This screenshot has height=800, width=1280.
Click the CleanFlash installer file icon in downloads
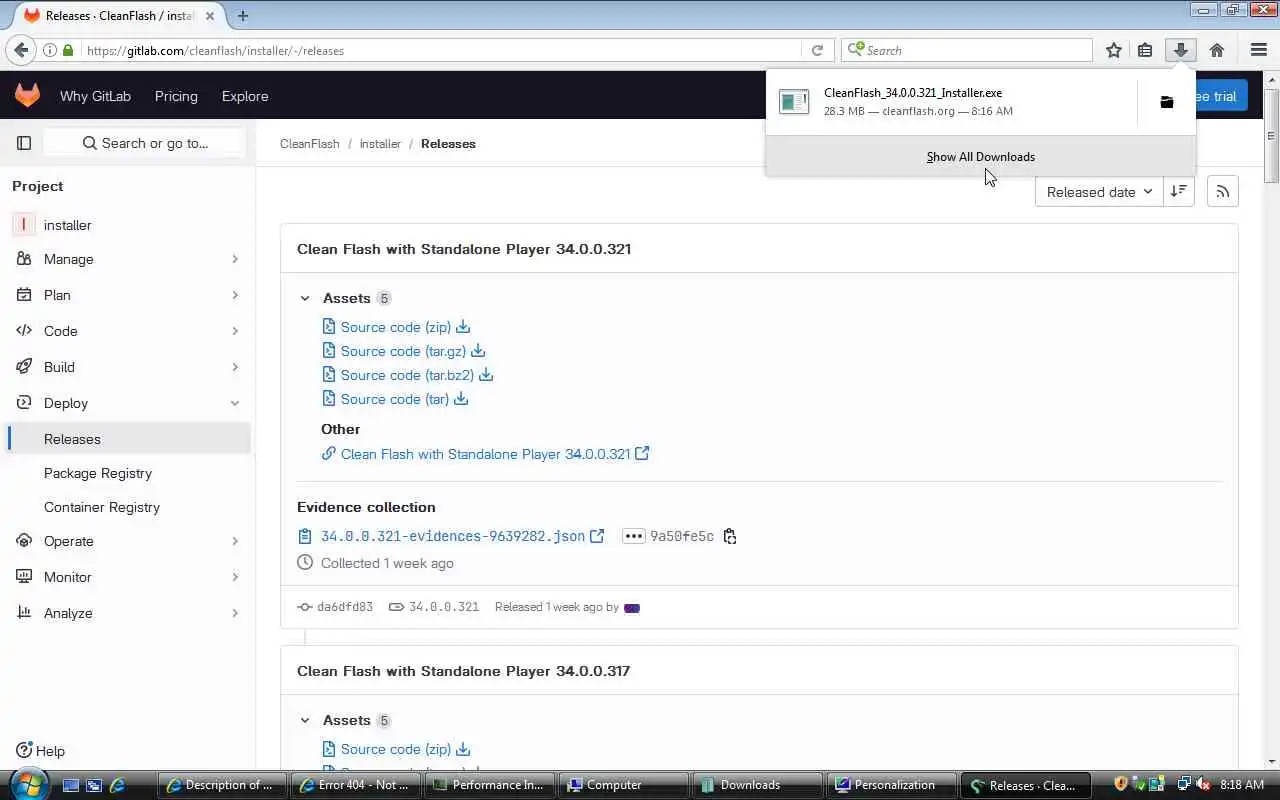(794, 102)
